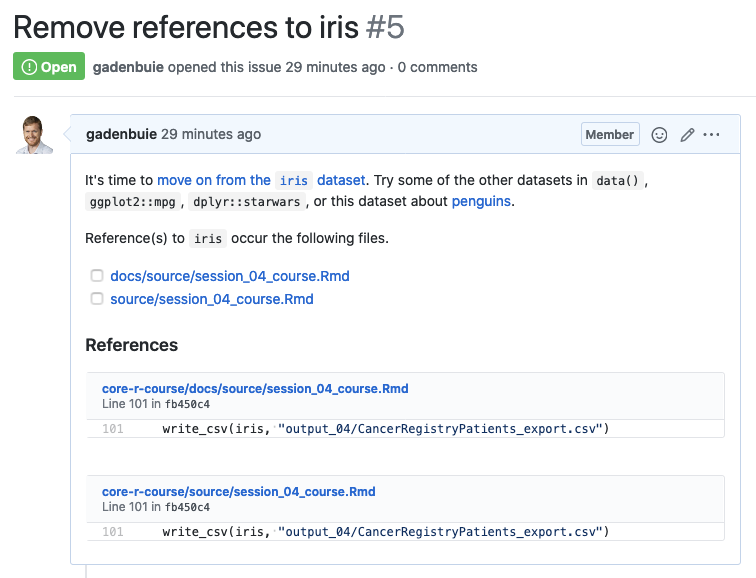The width and height of the screenshot is (756, 578).
Task: Add an emoji reaction to the comment
Action: (x=659, y=135)
